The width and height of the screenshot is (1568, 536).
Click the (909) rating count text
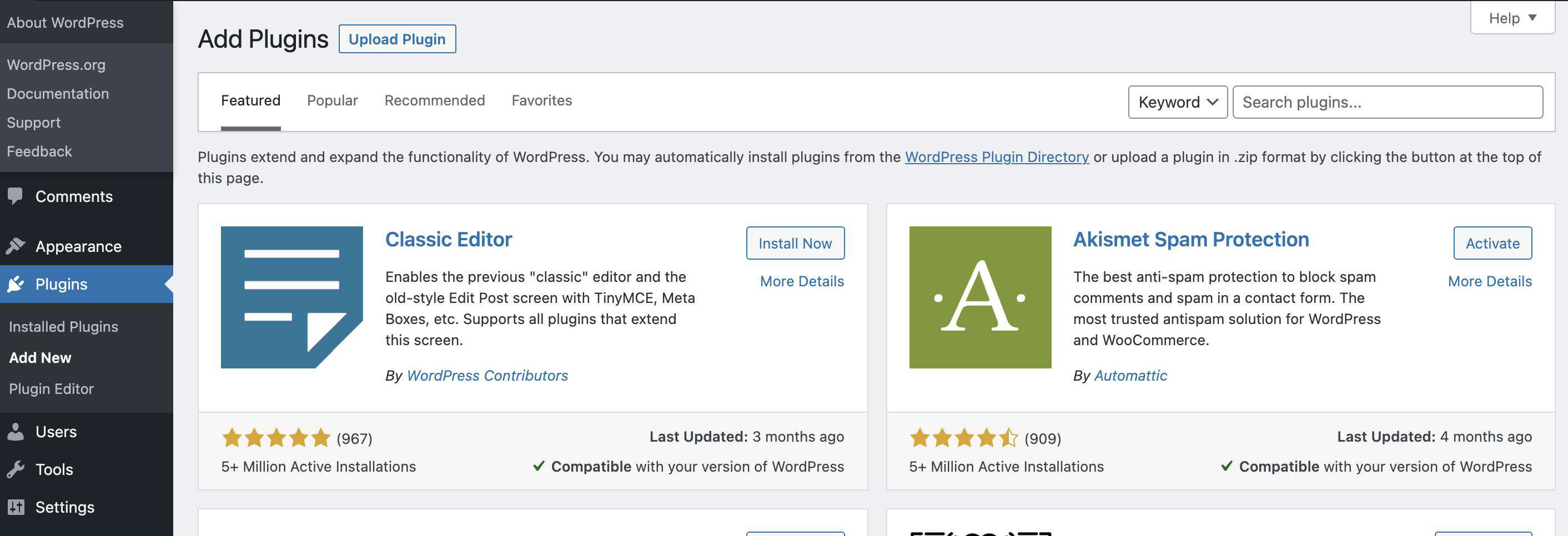tap(1042, 439)
